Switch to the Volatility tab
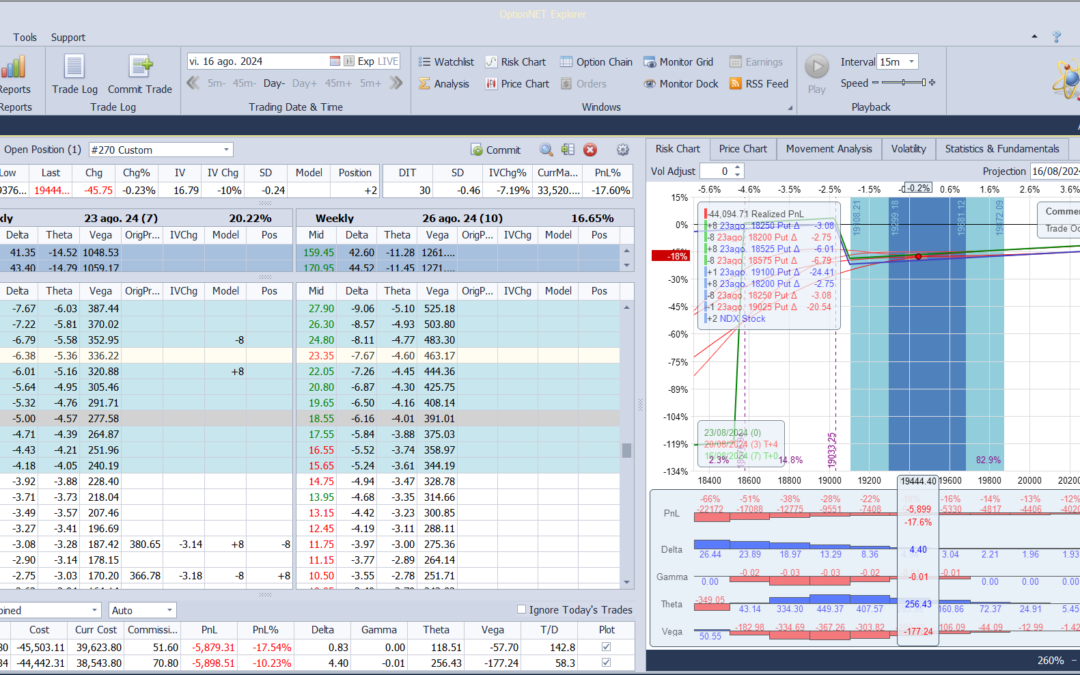This screenshot has height=675, width=1080. 908,148
